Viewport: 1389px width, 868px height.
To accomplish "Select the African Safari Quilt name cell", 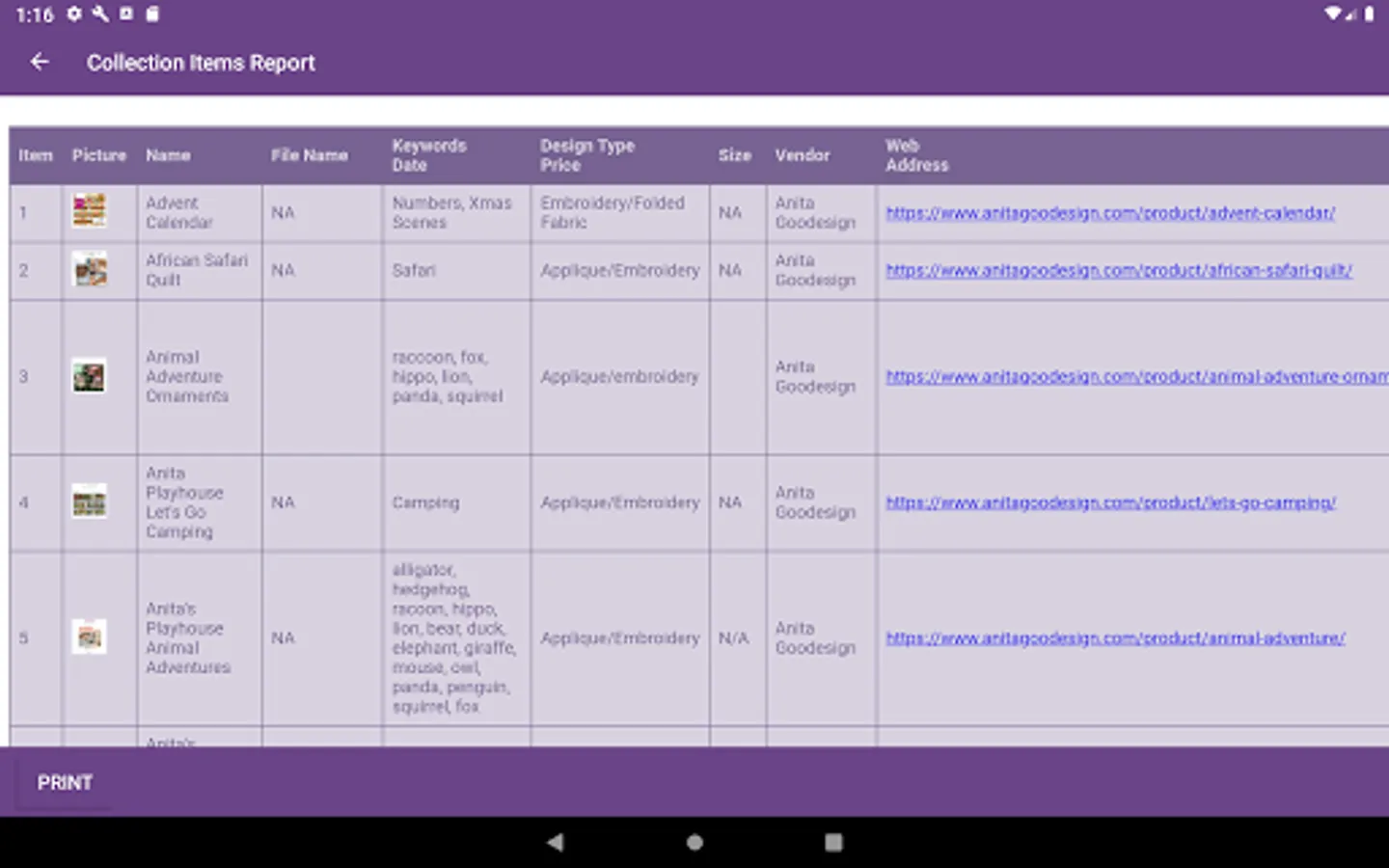I will [x=200, y=271].
